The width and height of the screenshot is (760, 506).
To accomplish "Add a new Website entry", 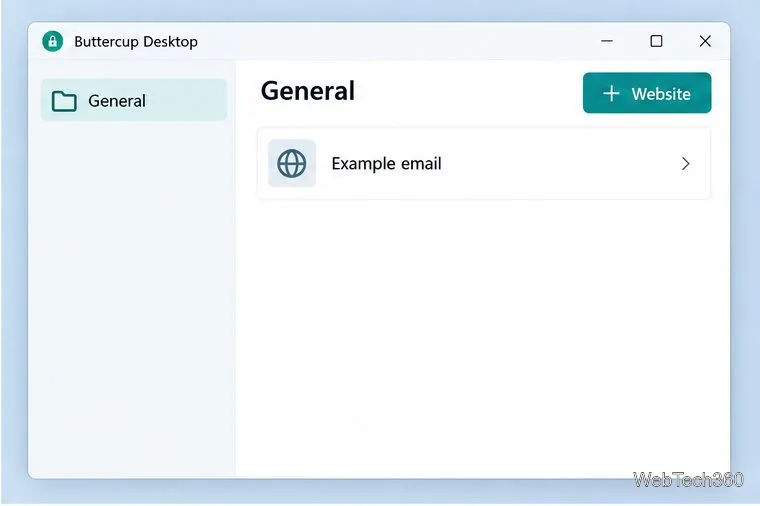I will point(647,93).
